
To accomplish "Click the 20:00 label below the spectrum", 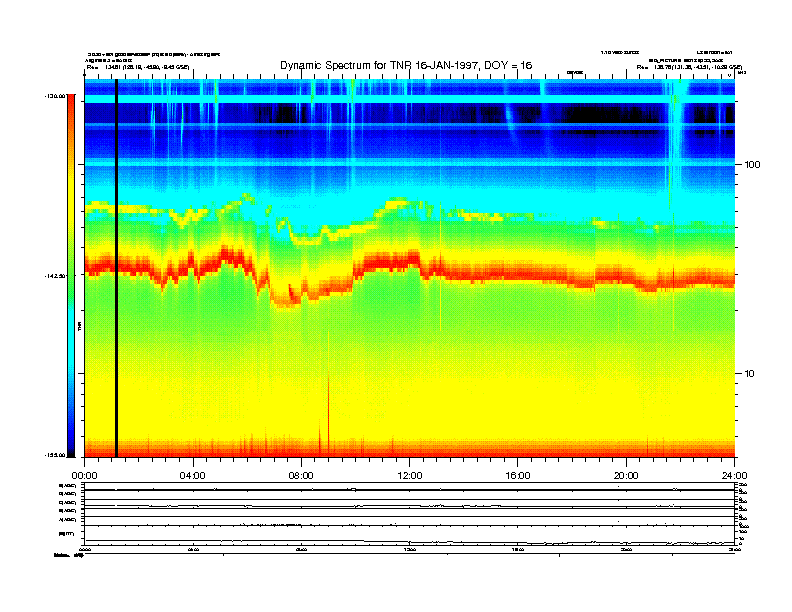I will point(626,475).
